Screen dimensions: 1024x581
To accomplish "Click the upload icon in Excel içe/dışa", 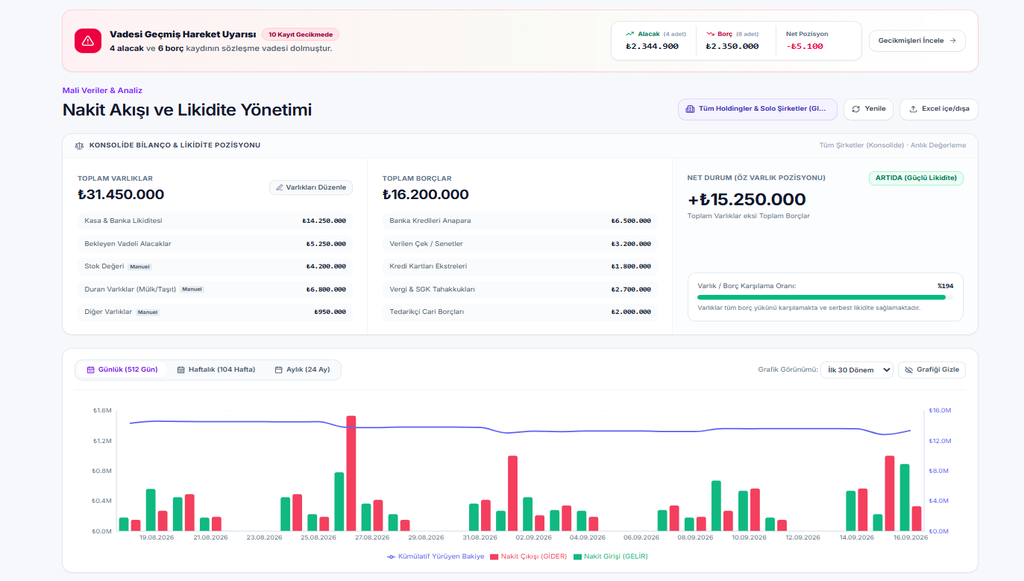I will click(x=913, y=109).
